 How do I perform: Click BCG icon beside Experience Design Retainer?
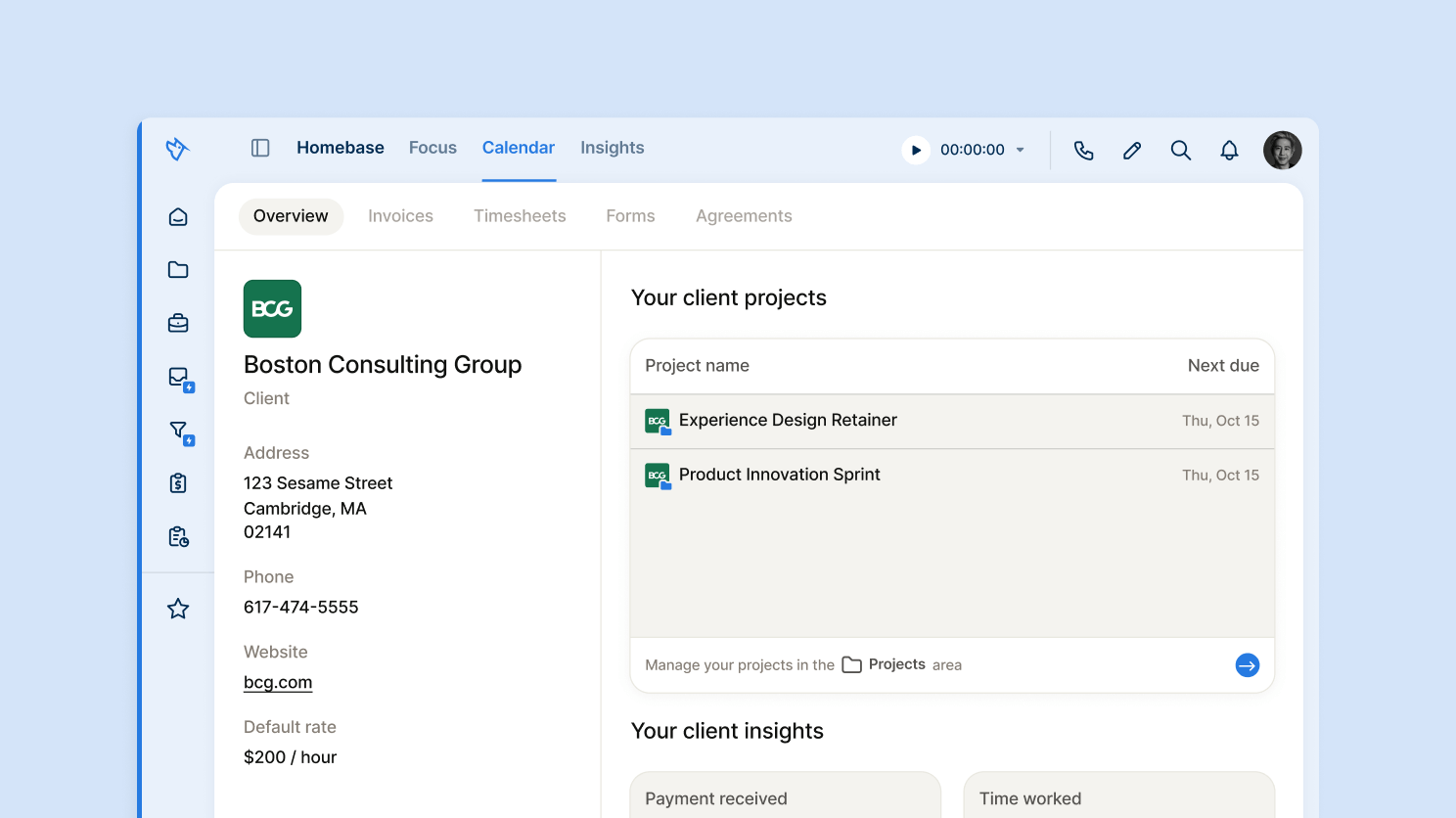[x=658, y=422]
